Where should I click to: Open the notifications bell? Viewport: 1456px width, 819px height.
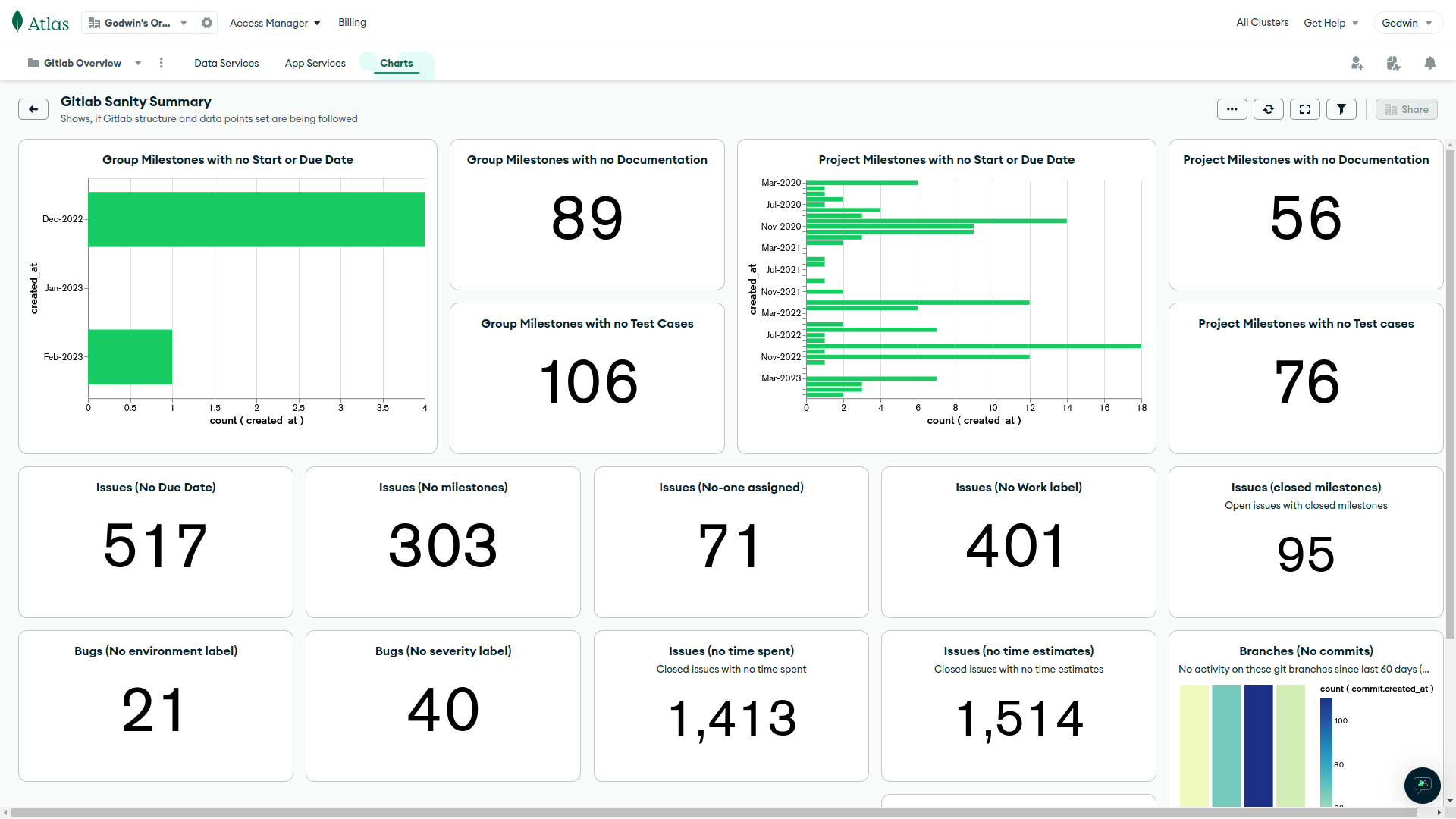1429,63
